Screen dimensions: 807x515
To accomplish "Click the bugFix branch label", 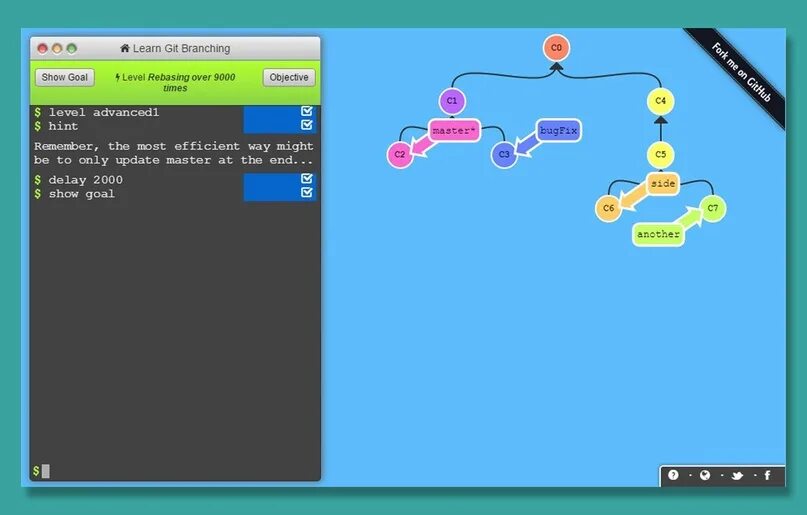I will click(x=558, y=131).
